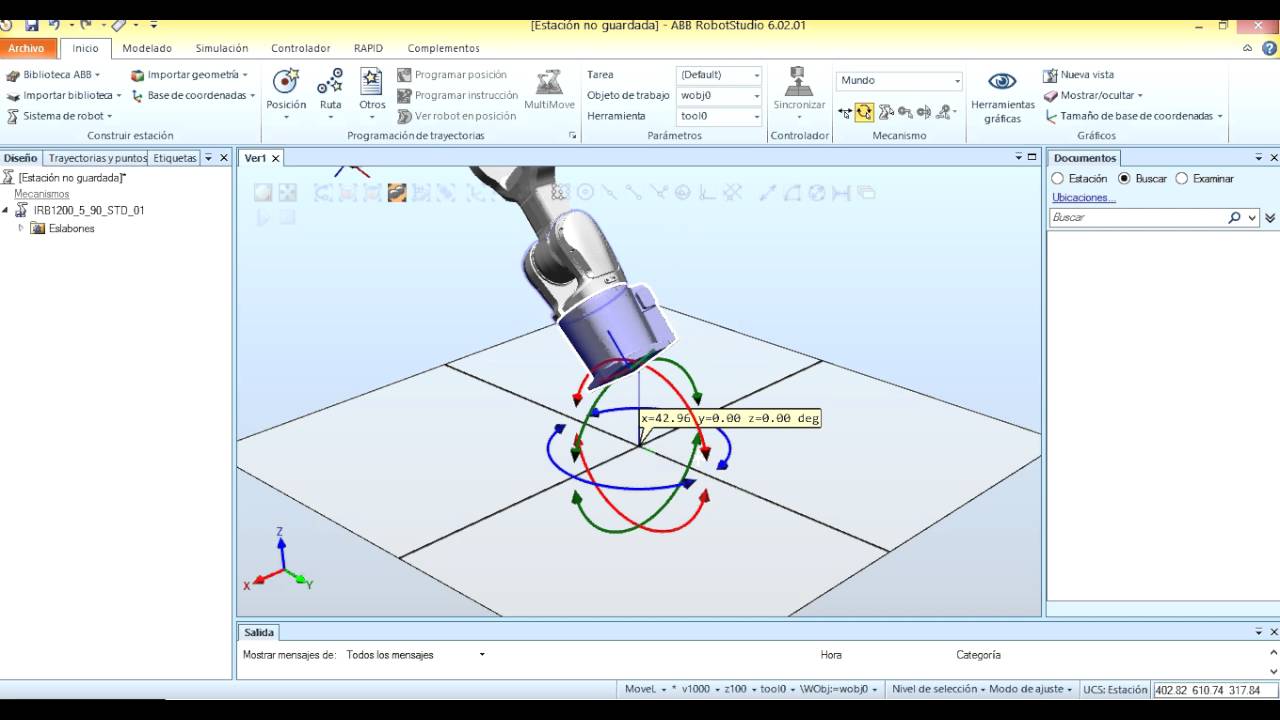
Task: Switch to the Complementos ribbon tab
Action: click(443, 48)
